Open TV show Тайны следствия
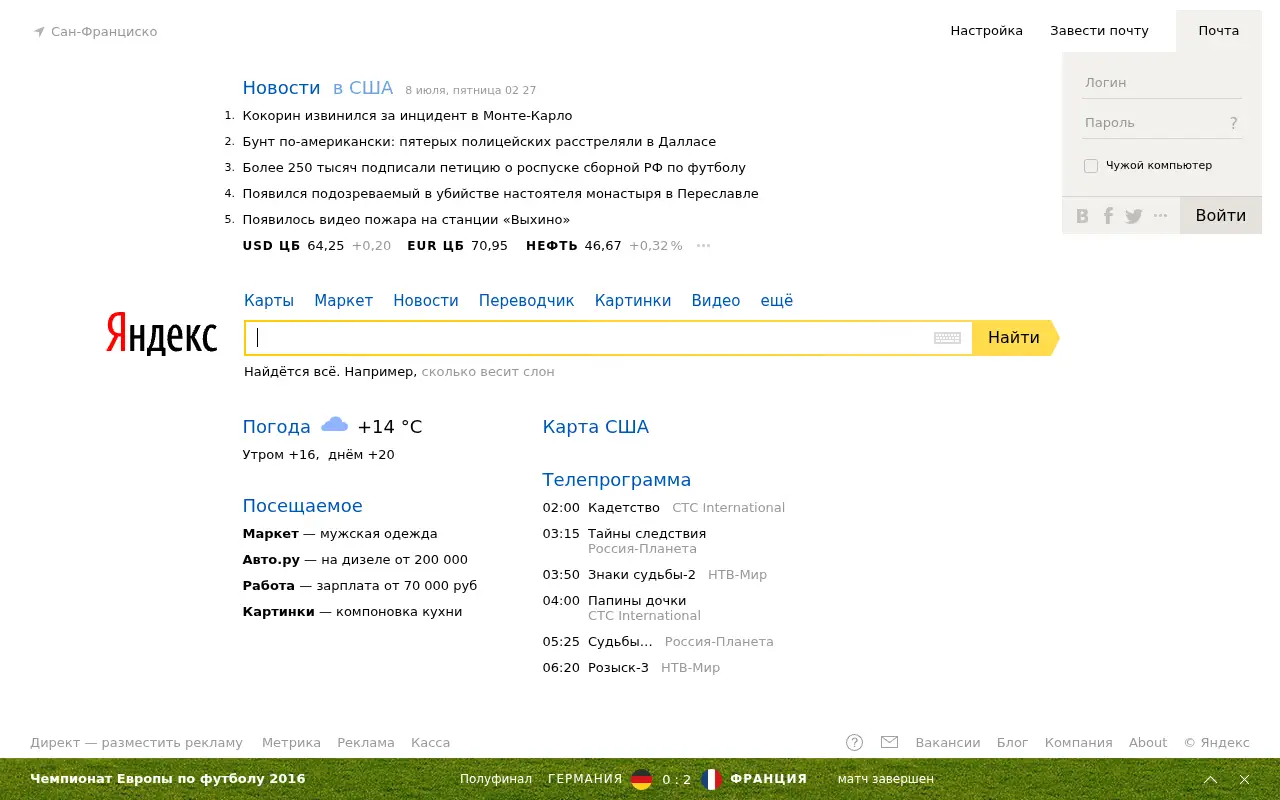Screen dimensions: 1280x800 pos(647,534)
